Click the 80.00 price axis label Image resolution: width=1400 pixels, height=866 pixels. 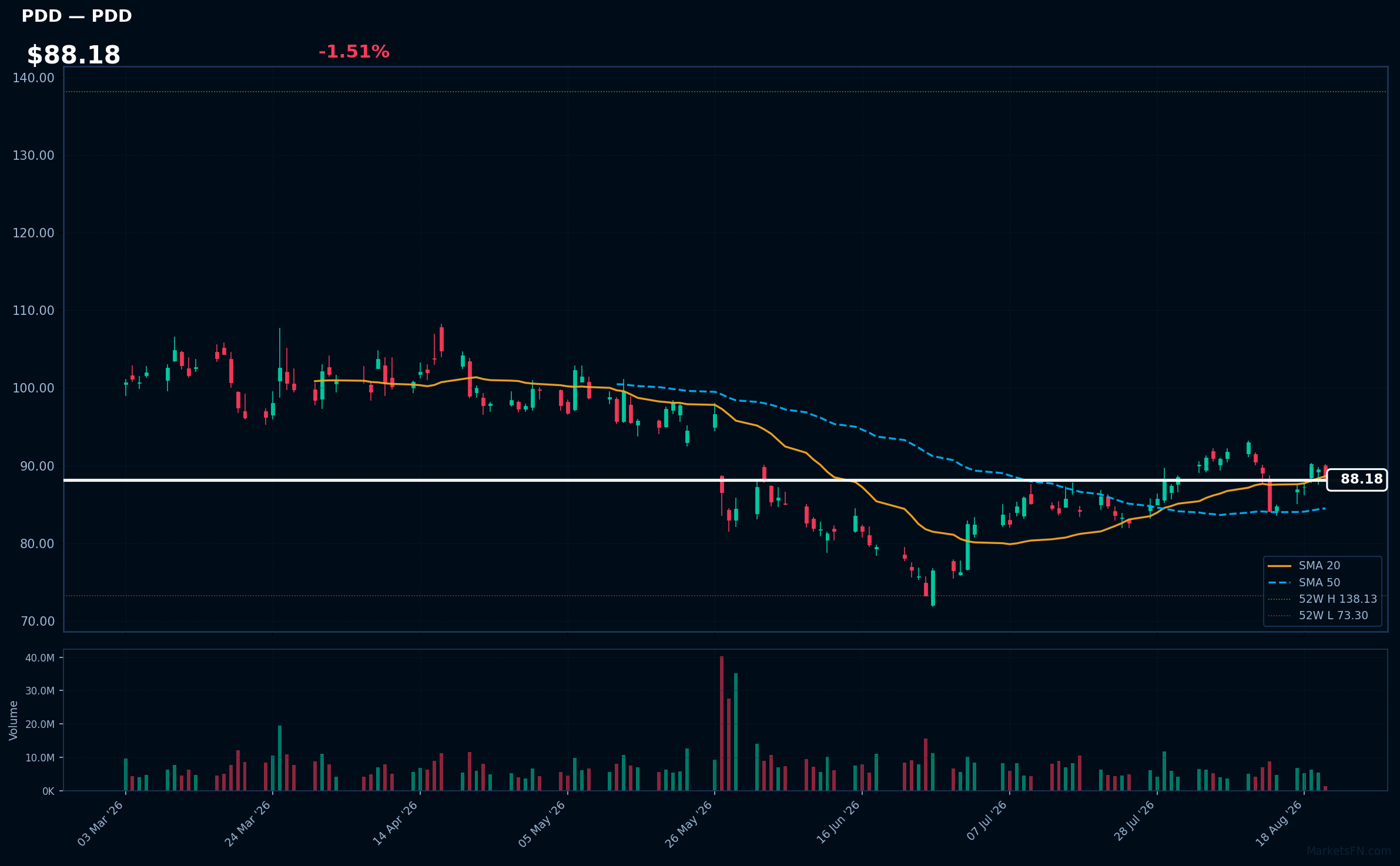[x=37, y=543]
